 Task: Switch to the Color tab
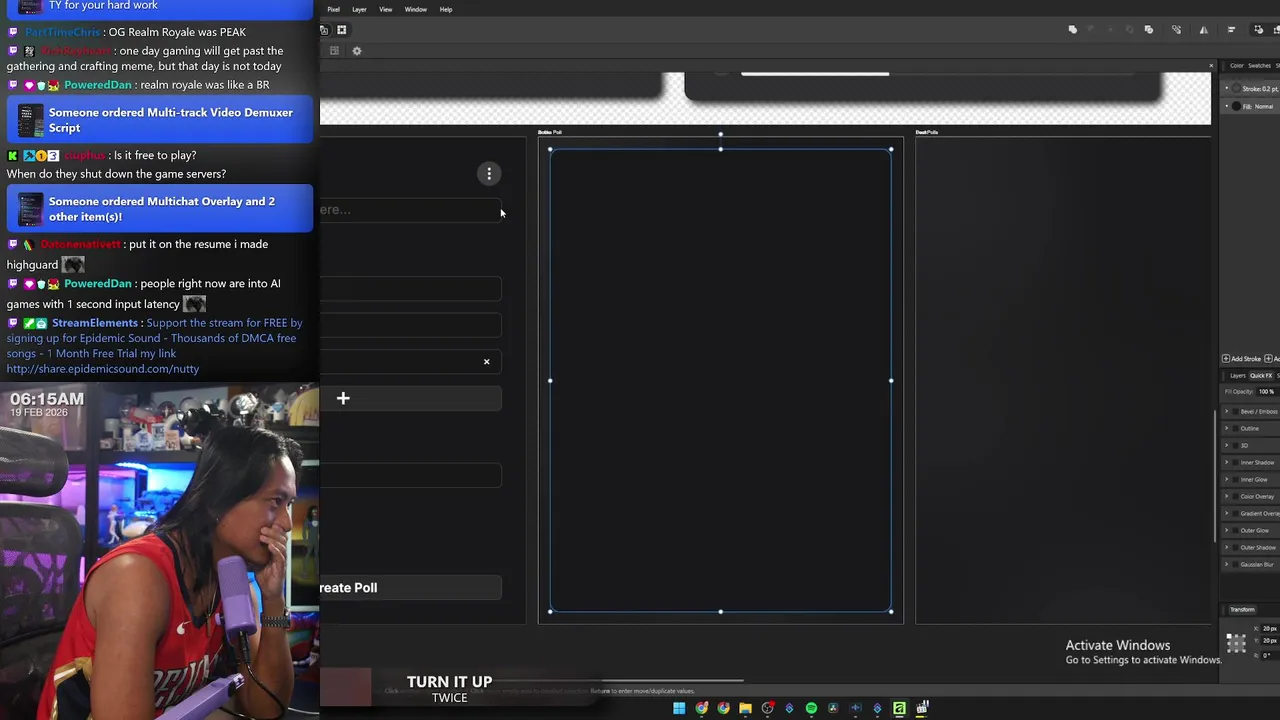(x=1237, y=66)
